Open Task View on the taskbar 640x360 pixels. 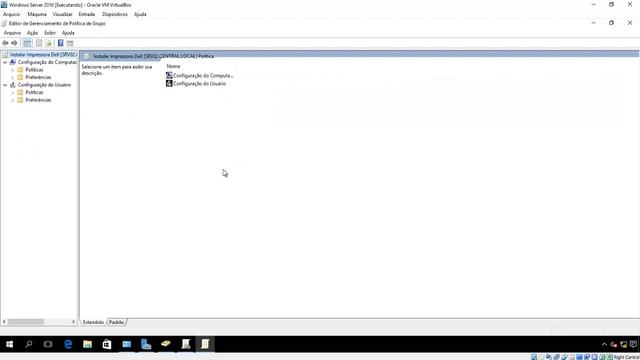(x=48, y=344)
